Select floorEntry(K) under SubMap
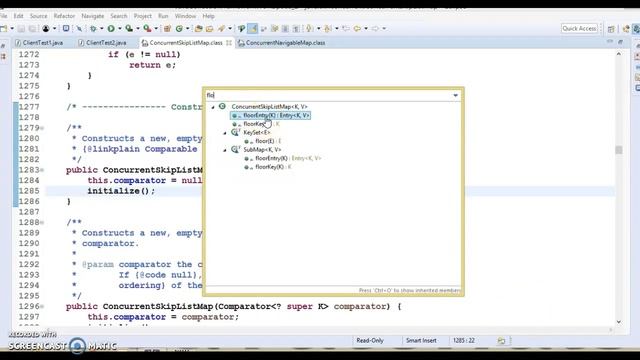The image size is (640, 360). 282,158
